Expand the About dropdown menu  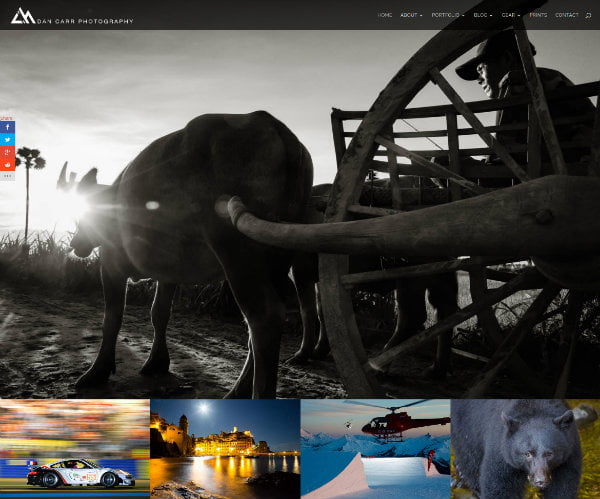pos(410,15)
